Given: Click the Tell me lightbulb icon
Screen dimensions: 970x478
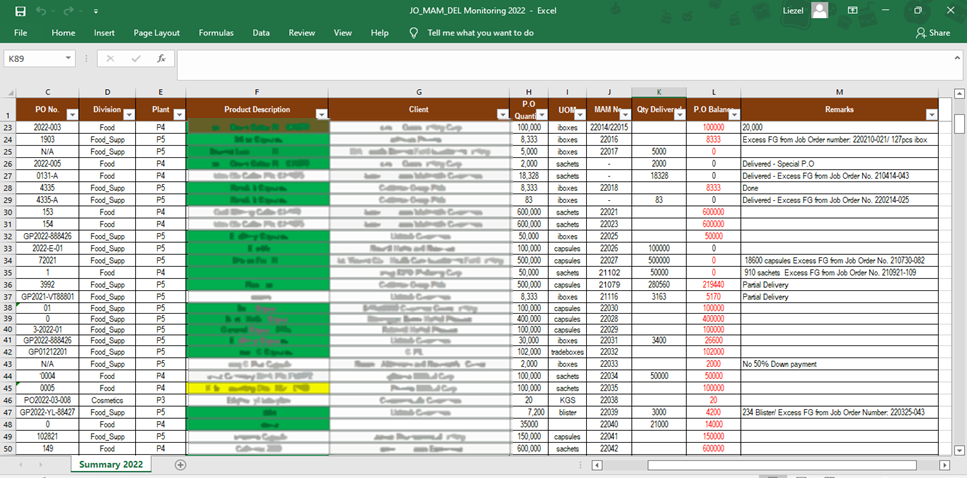Looking at the screenshot, I should pos(414,33).
